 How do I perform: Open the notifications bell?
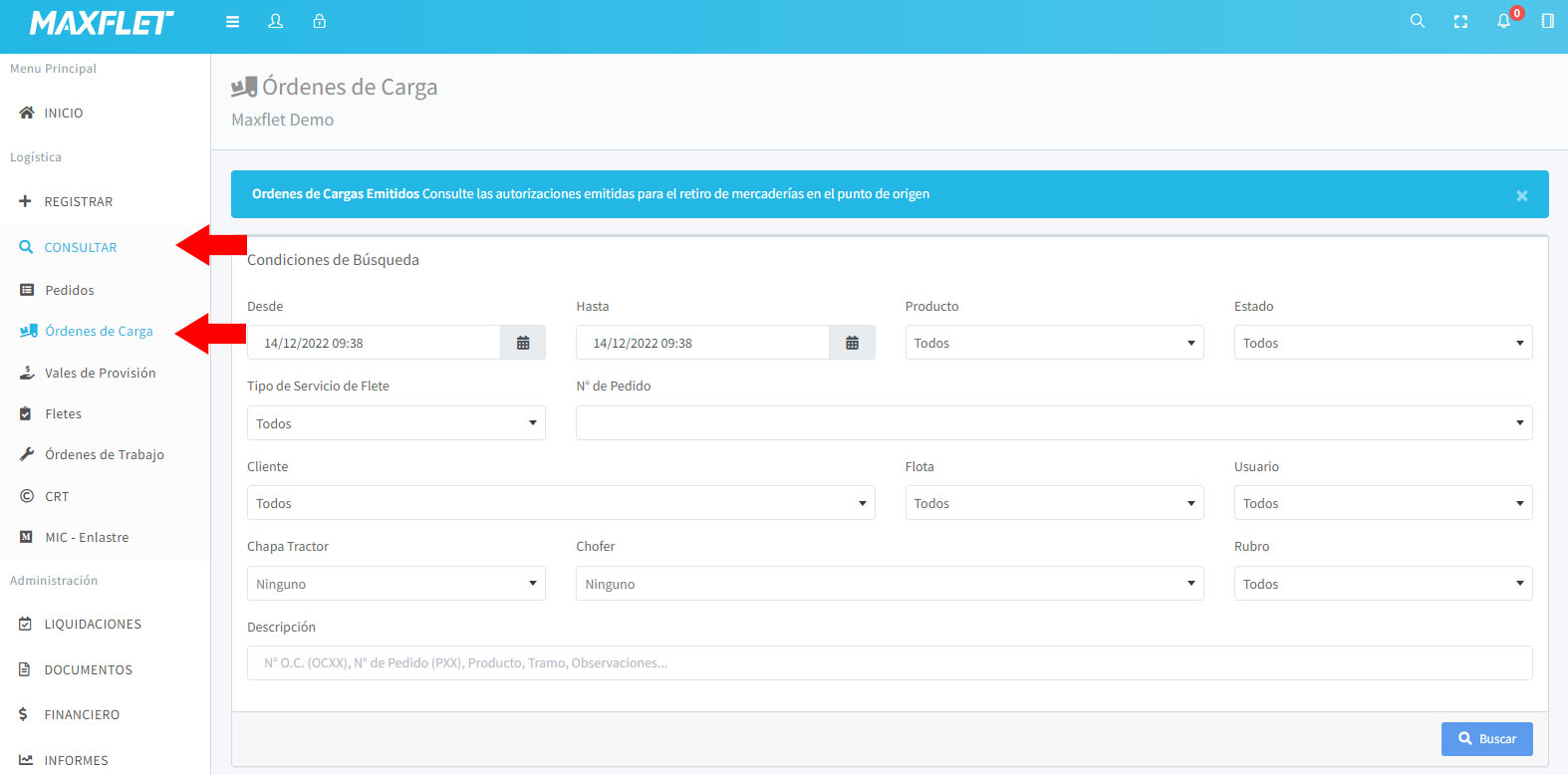[1504, 21]
